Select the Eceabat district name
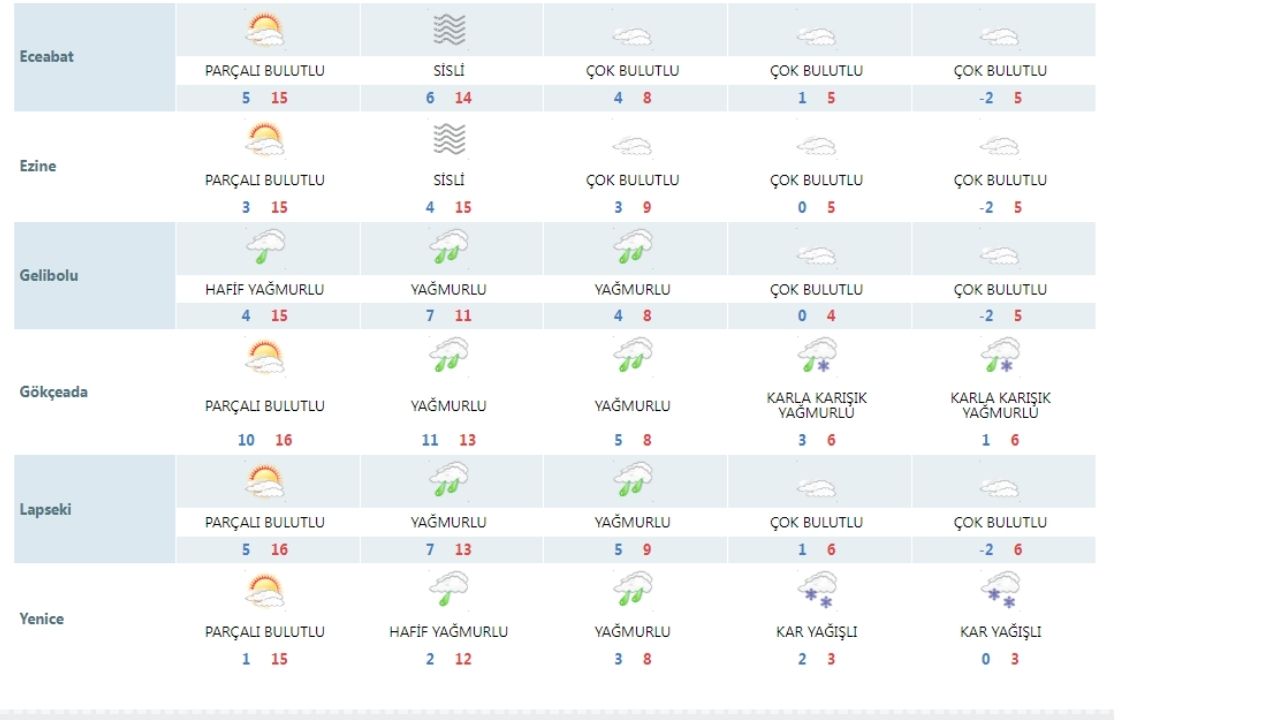 [x=47, y=56]
